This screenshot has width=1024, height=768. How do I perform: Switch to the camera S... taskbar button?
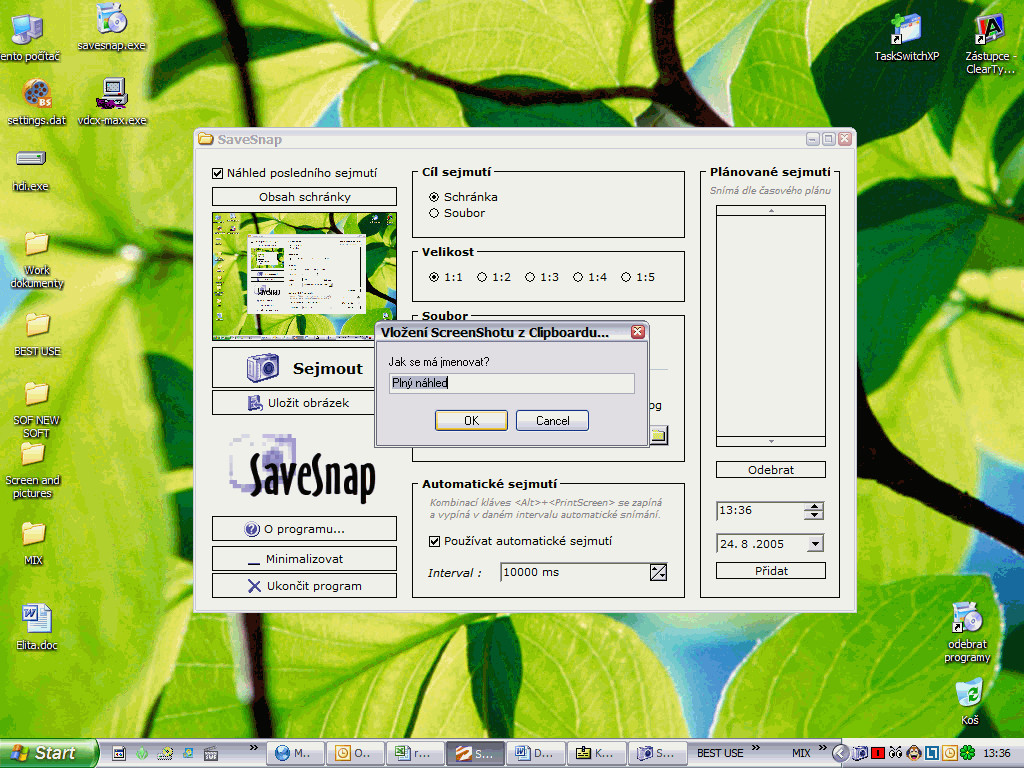point(656,753)
